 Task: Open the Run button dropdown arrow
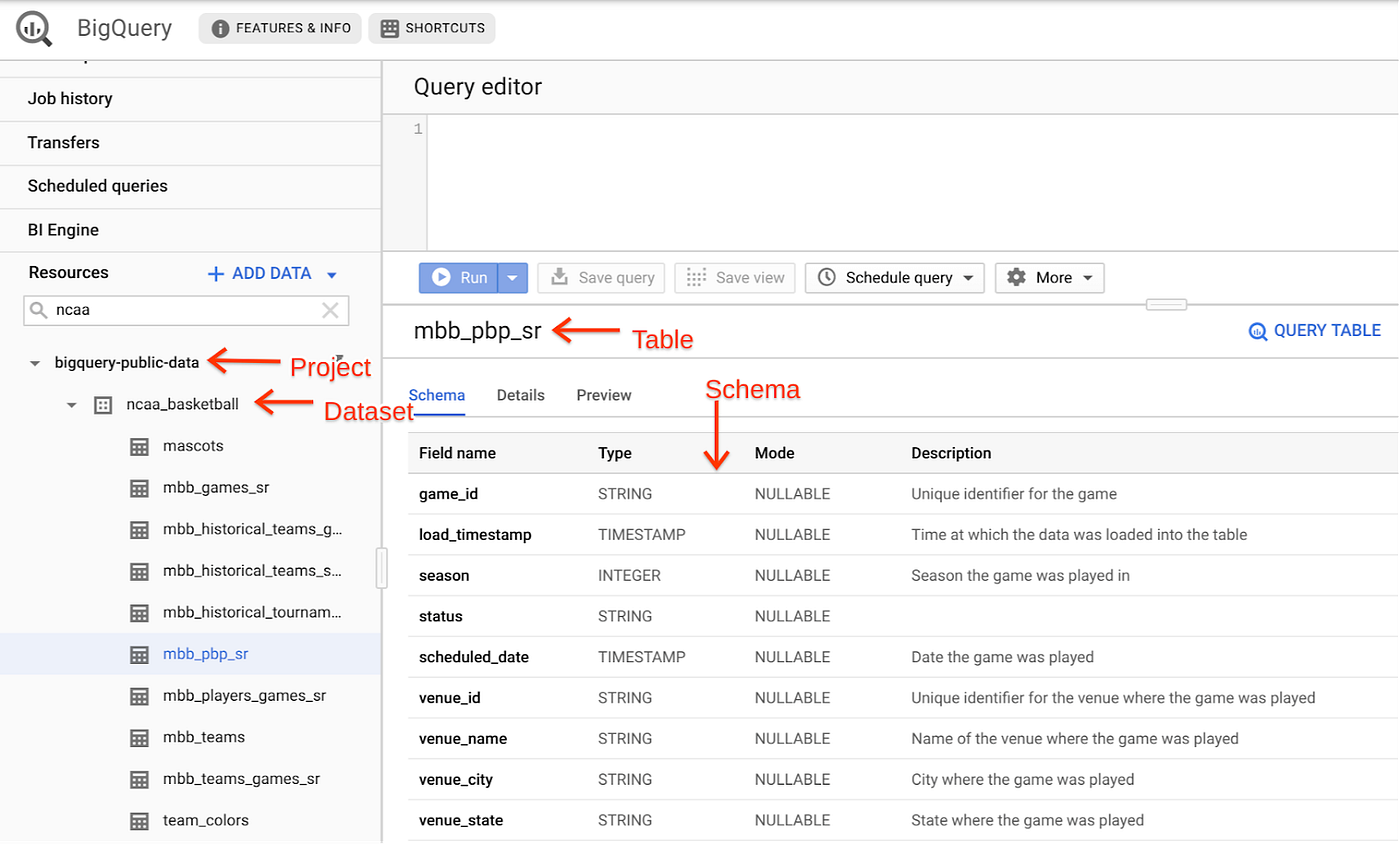tap(511, 277)
